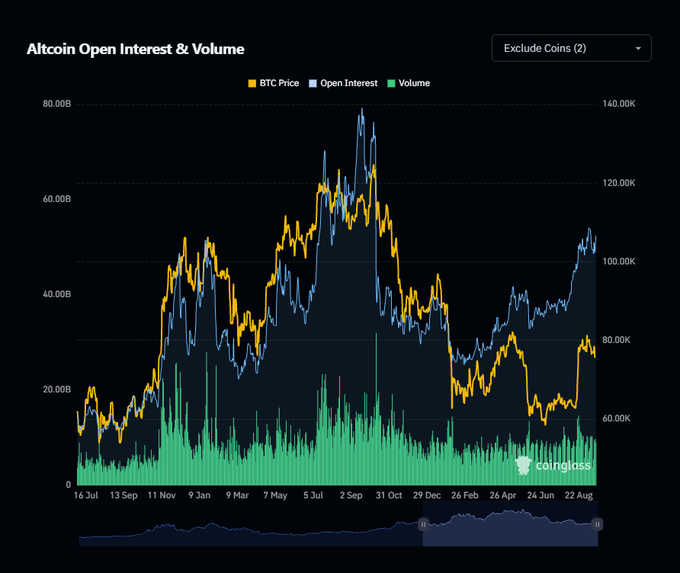Click the 140.00K right axis label
This screenshot has height=573, width=680.
tap(619, 104)
